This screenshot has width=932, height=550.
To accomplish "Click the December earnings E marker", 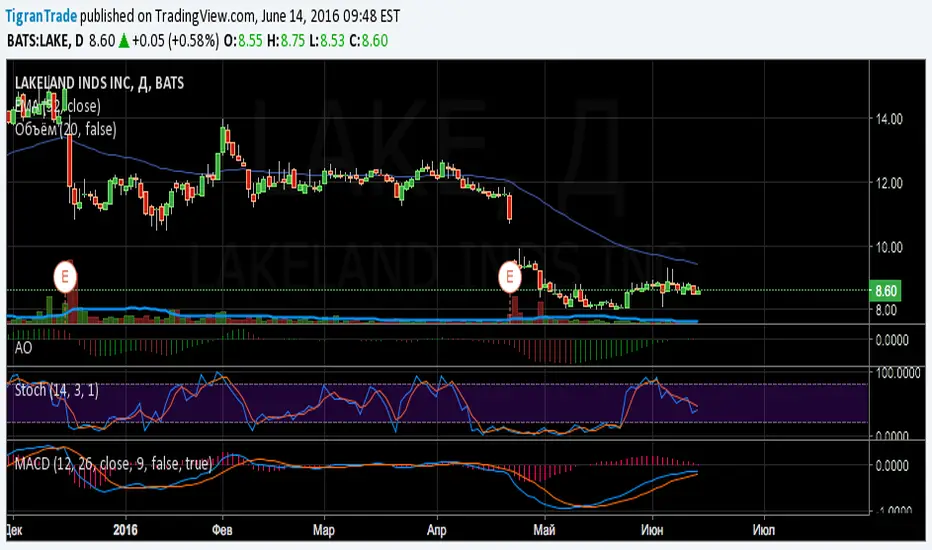I will pos(65,276).
